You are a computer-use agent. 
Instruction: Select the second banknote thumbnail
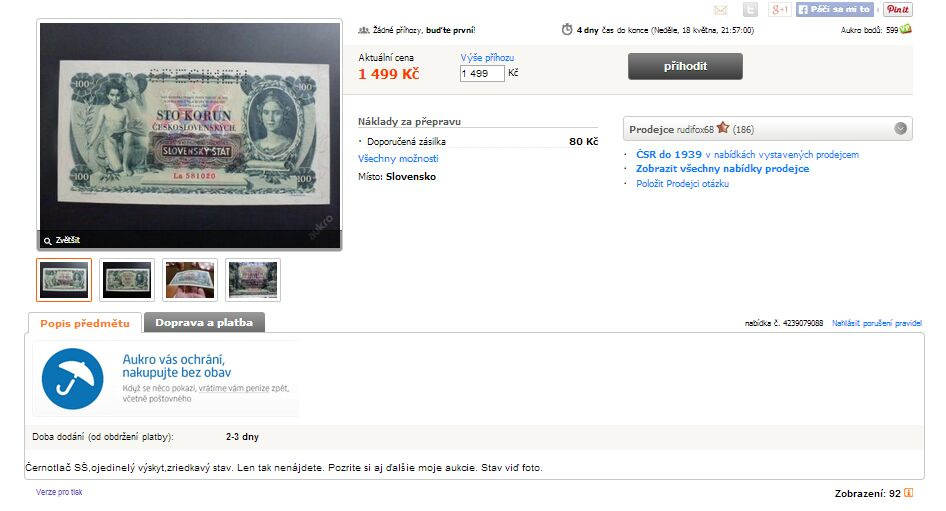127,280
